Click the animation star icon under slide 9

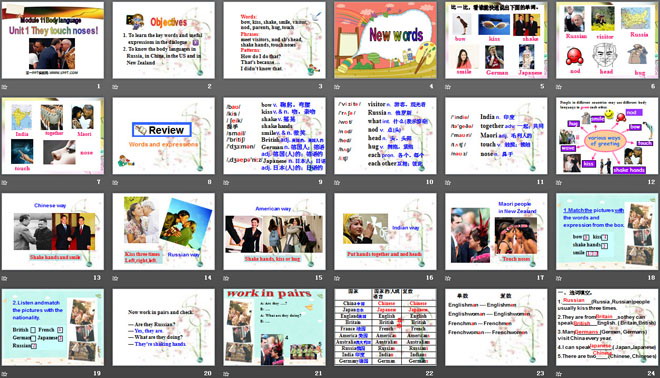226,182
